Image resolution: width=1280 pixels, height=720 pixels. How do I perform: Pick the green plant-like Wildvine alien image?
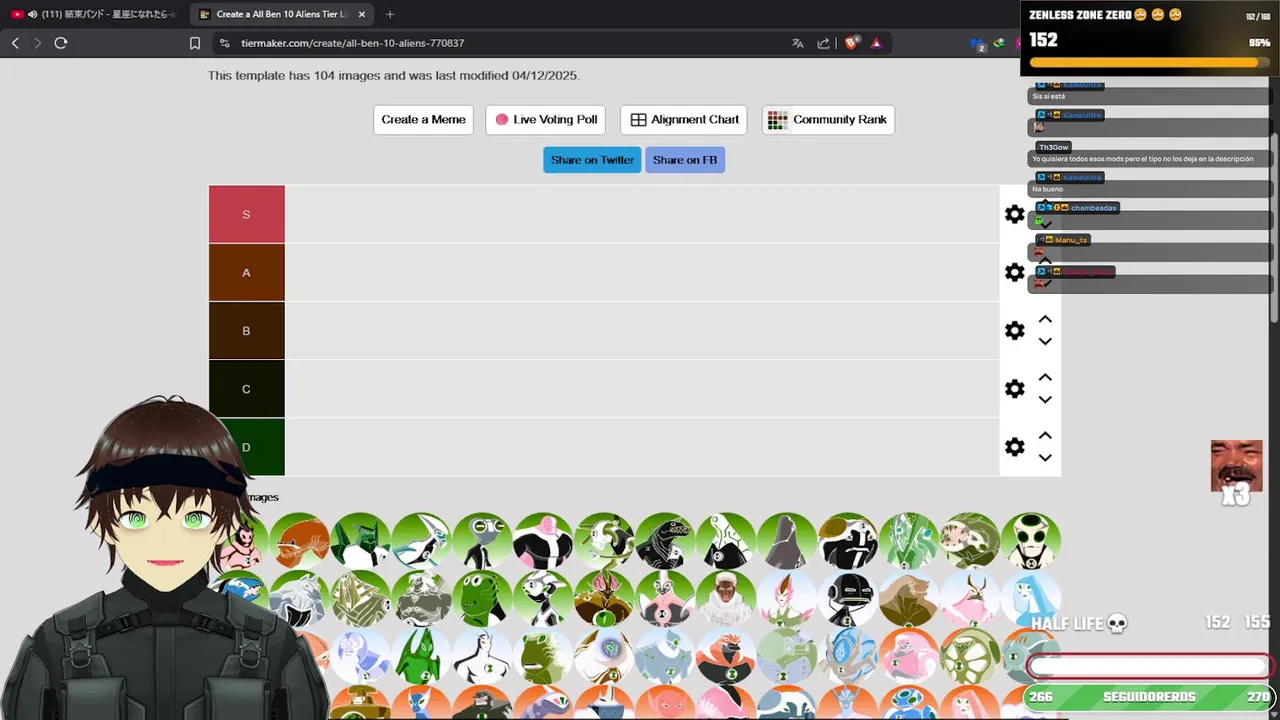[909, 542]
